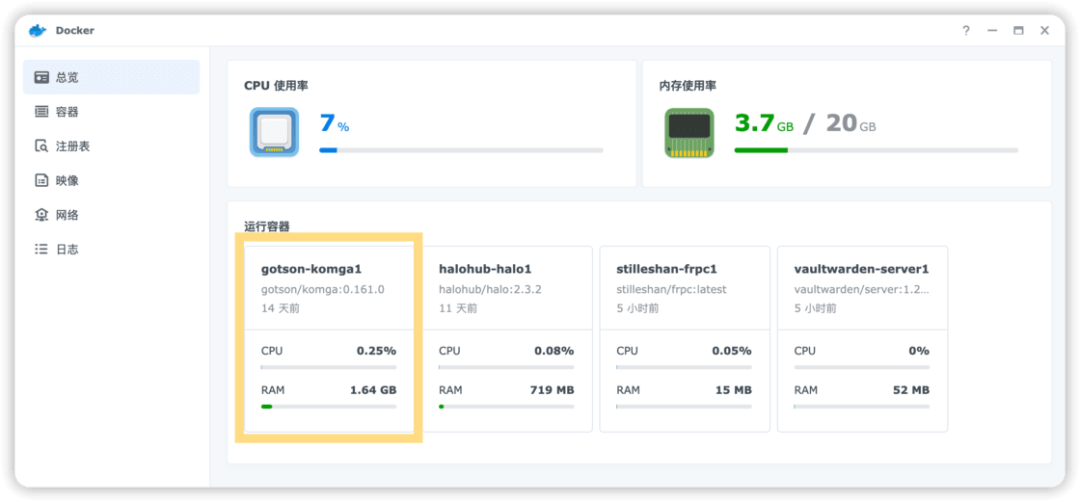Click the 0.05% CPU value
Screen dimensions: 1080x502
[731, 351]
